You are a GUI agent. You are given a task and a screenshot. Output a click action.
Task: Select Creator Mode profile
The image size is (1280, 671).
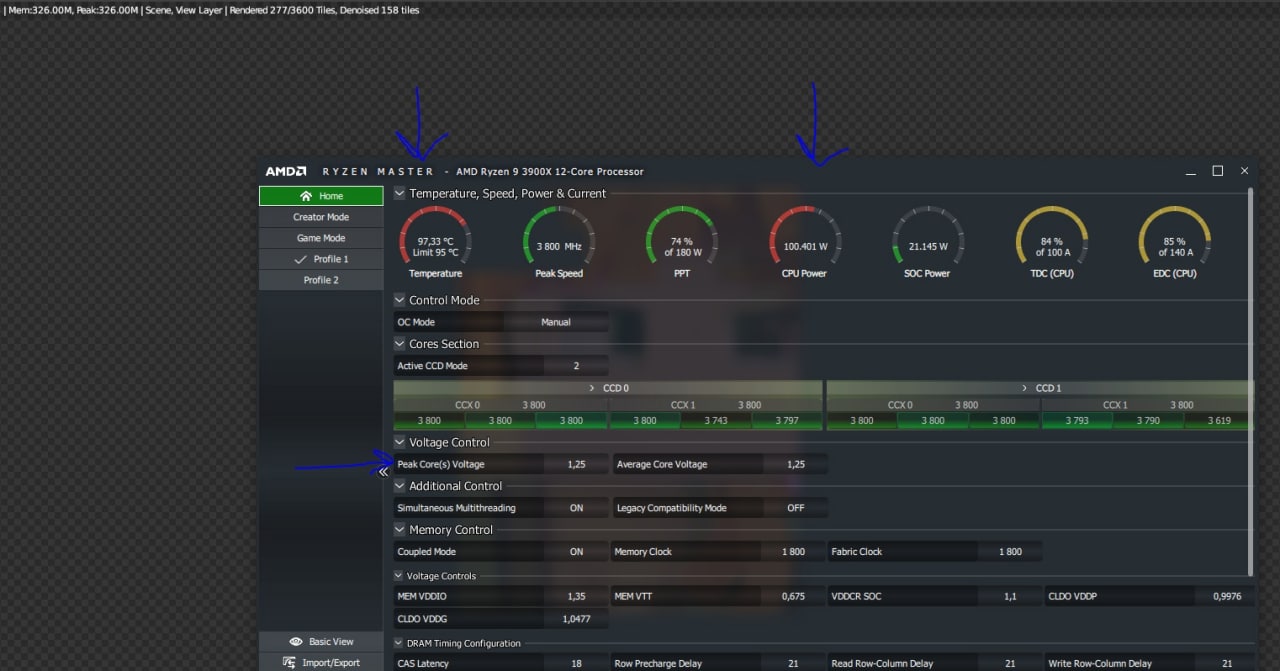[x=321, y=217]
